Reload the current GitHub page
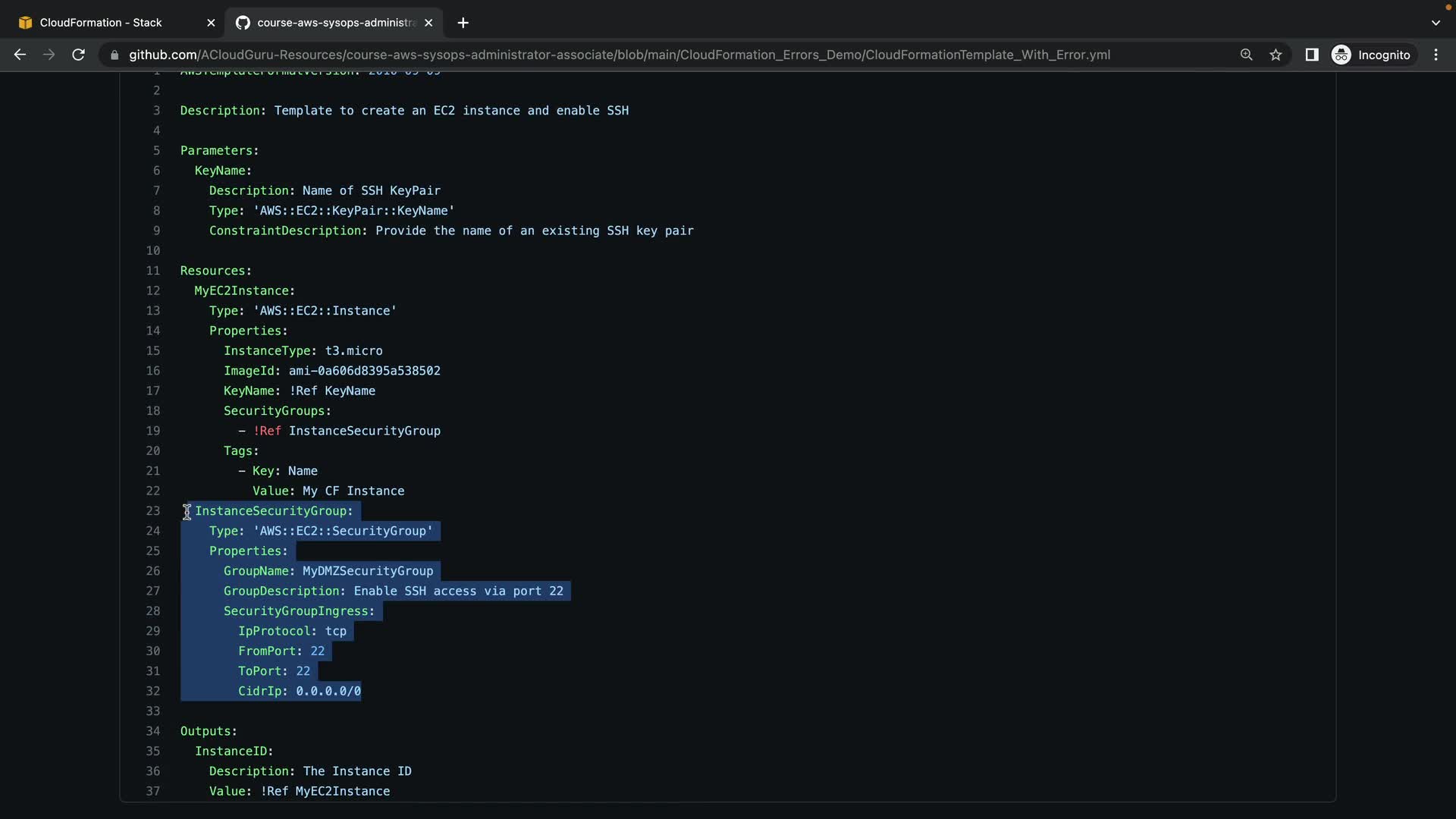Image resolution: width=1456 pixels, height=819 pixels. [x=78, y=55]
